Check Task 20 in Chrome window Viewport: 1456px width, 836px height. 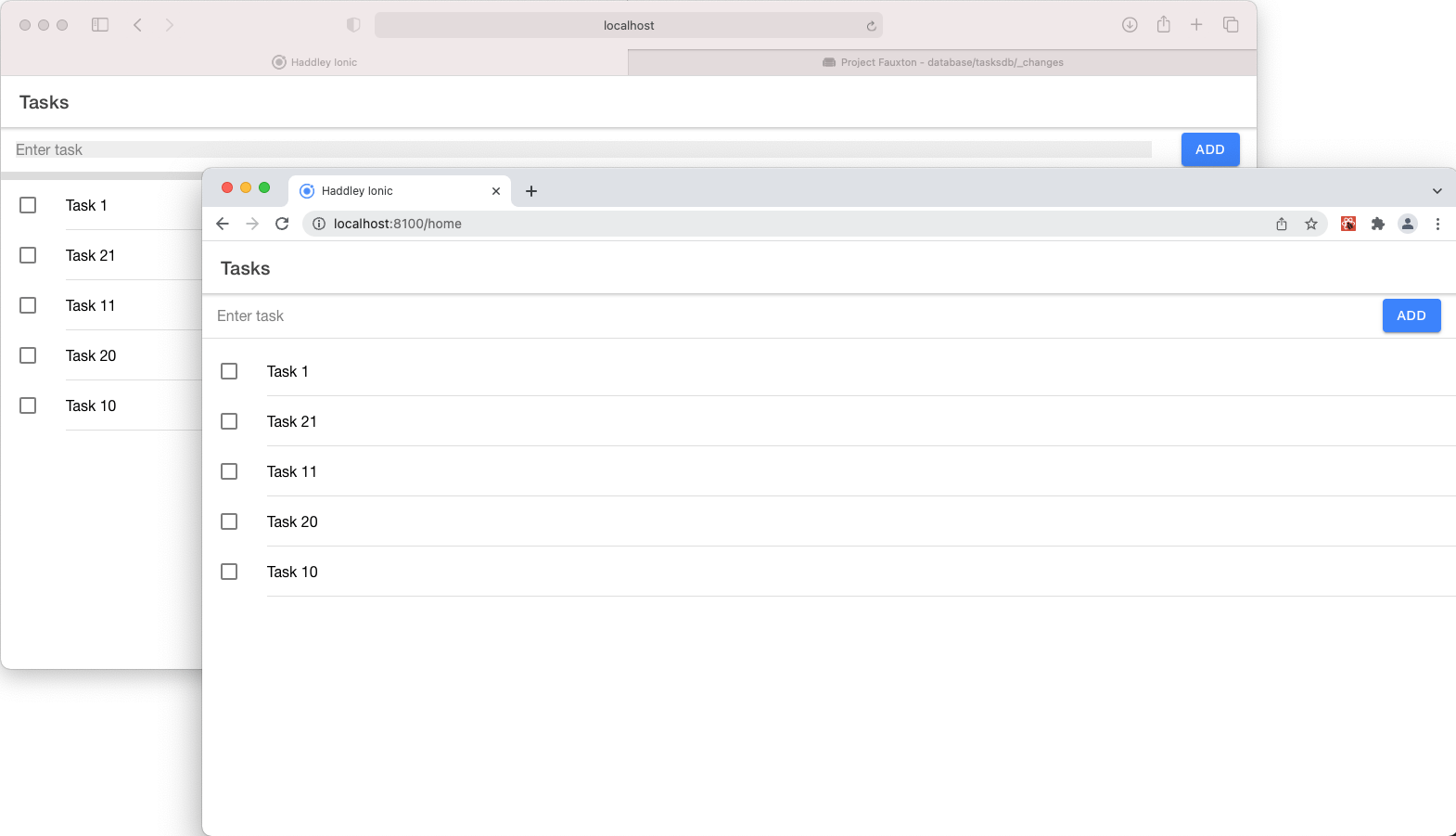coord(229,521)
